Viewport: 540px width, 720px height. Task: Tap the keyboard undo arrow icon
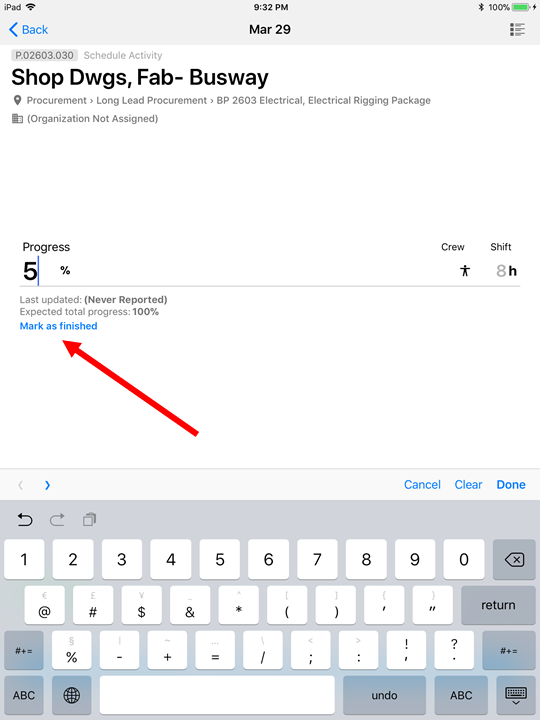[x=25, y=520]
